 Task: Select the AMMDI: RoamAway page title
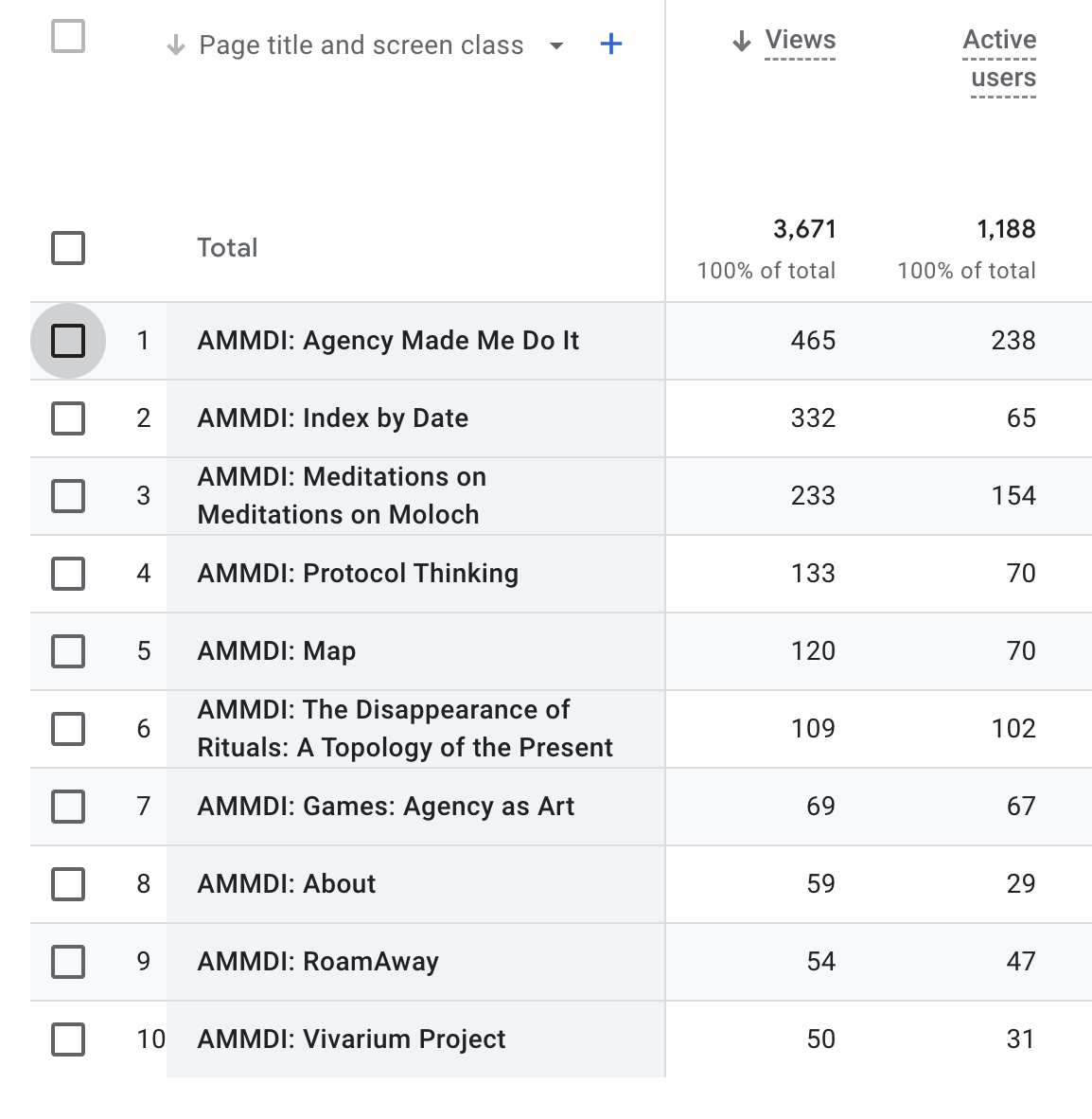(x=317, y=961)
